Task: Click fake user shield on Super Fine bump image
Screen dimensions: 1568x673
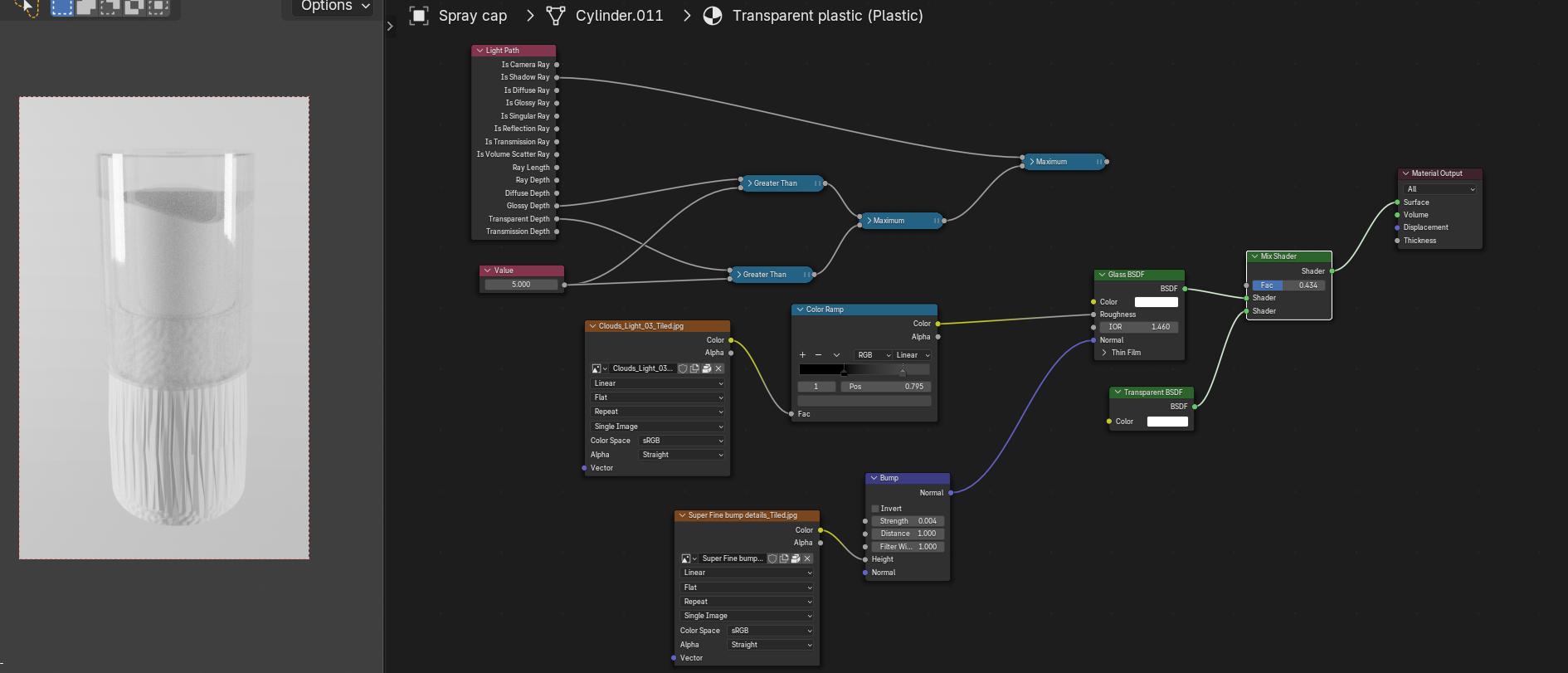Action: [x=772, y=558]
